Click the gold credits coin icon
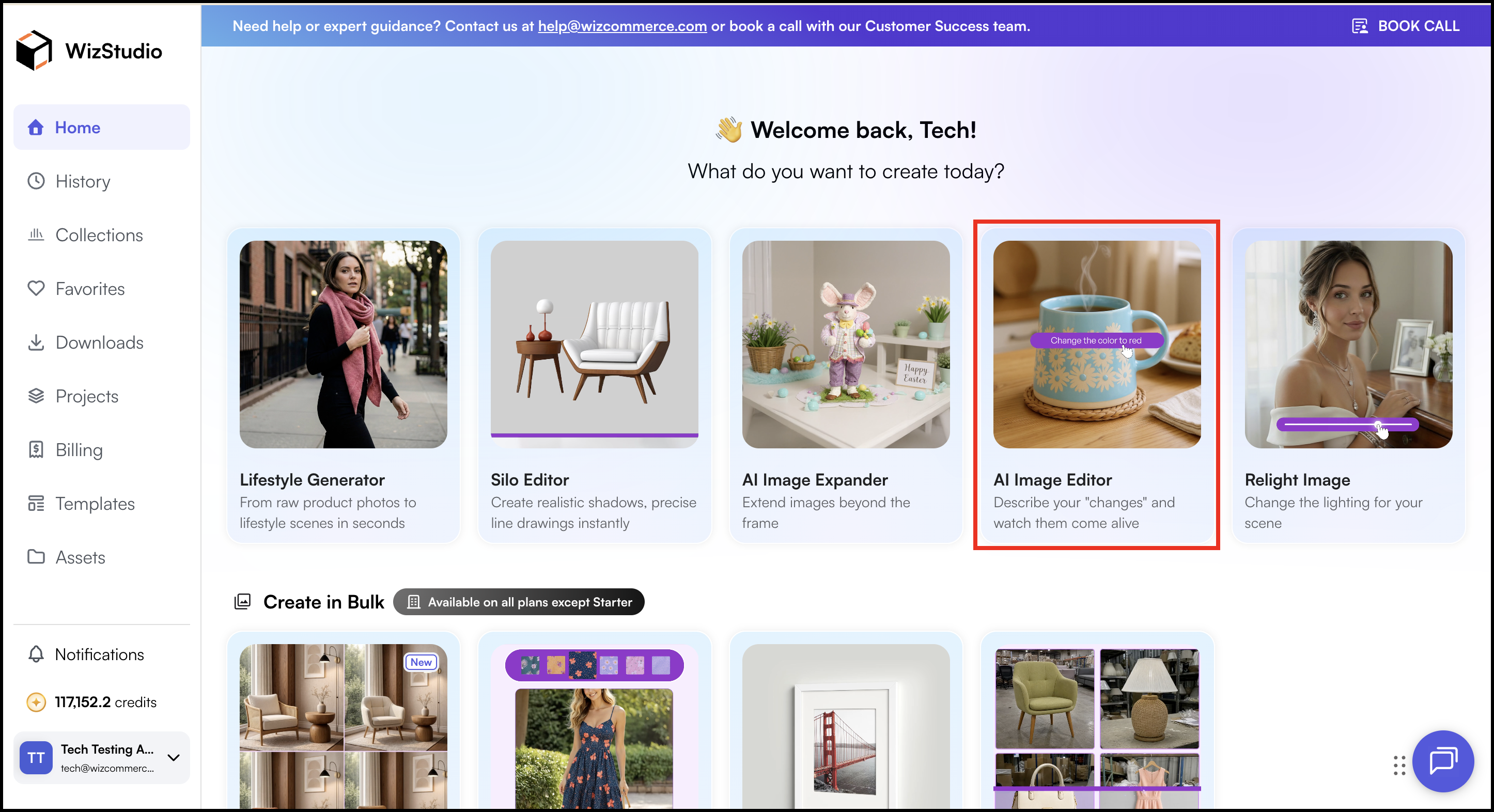Image resolution: width=1494 pixels, height=812 pixels. coord(36,702)
